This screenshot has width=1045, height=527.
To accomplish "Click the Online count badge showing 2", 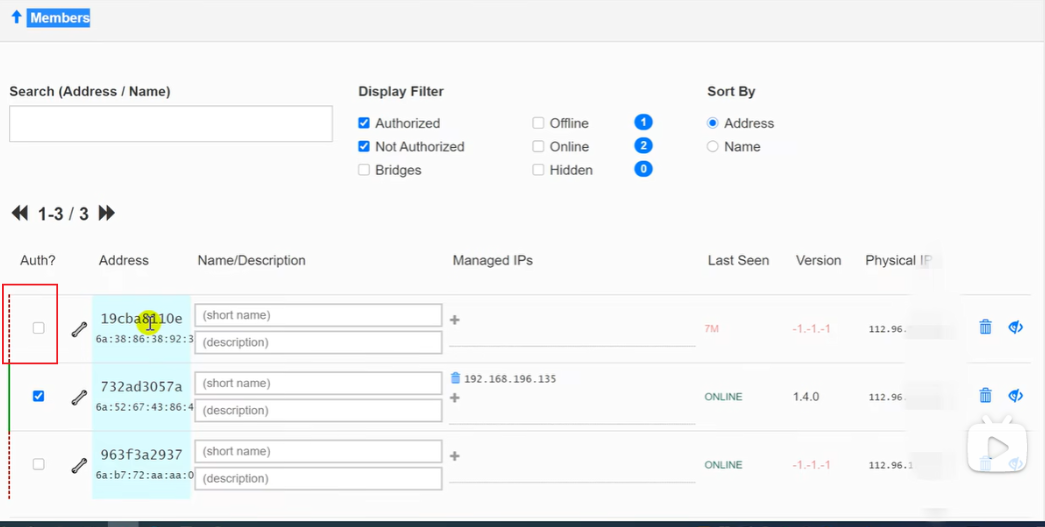I will [x=643, y=146].
